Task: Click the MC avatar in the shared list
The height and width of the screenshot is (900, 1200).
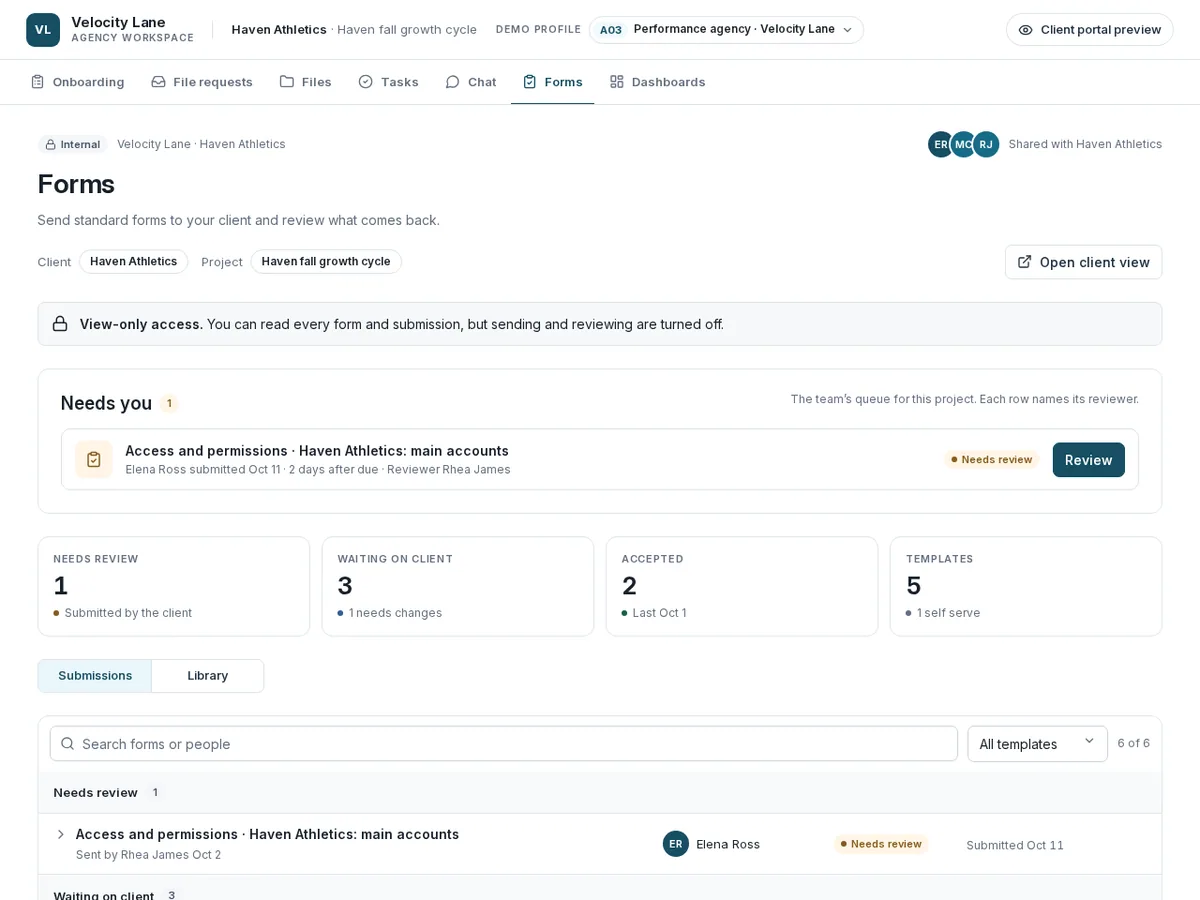Action: (963, 144)
